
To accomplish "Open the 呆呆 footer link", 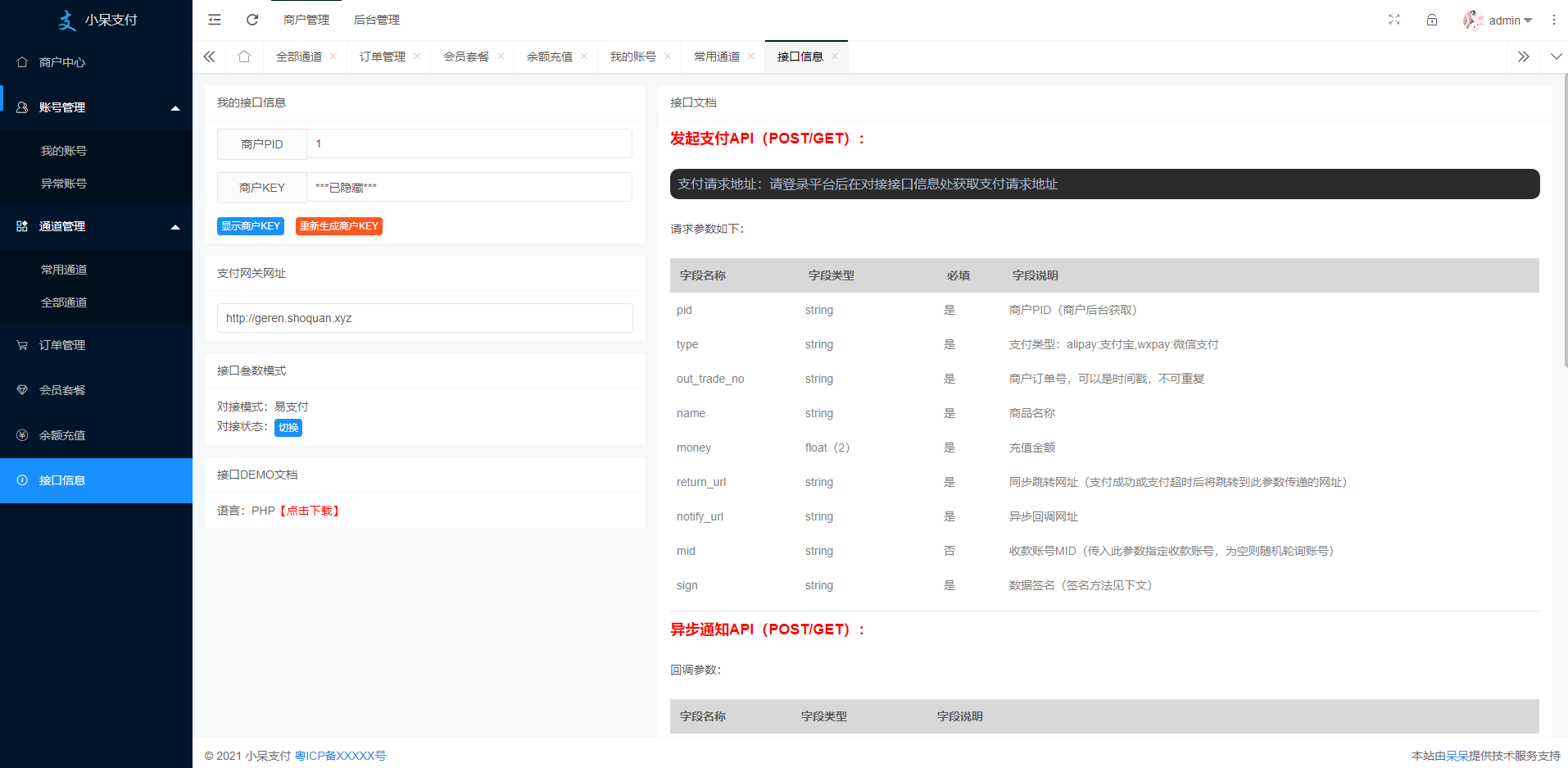I will [1457, 756].
